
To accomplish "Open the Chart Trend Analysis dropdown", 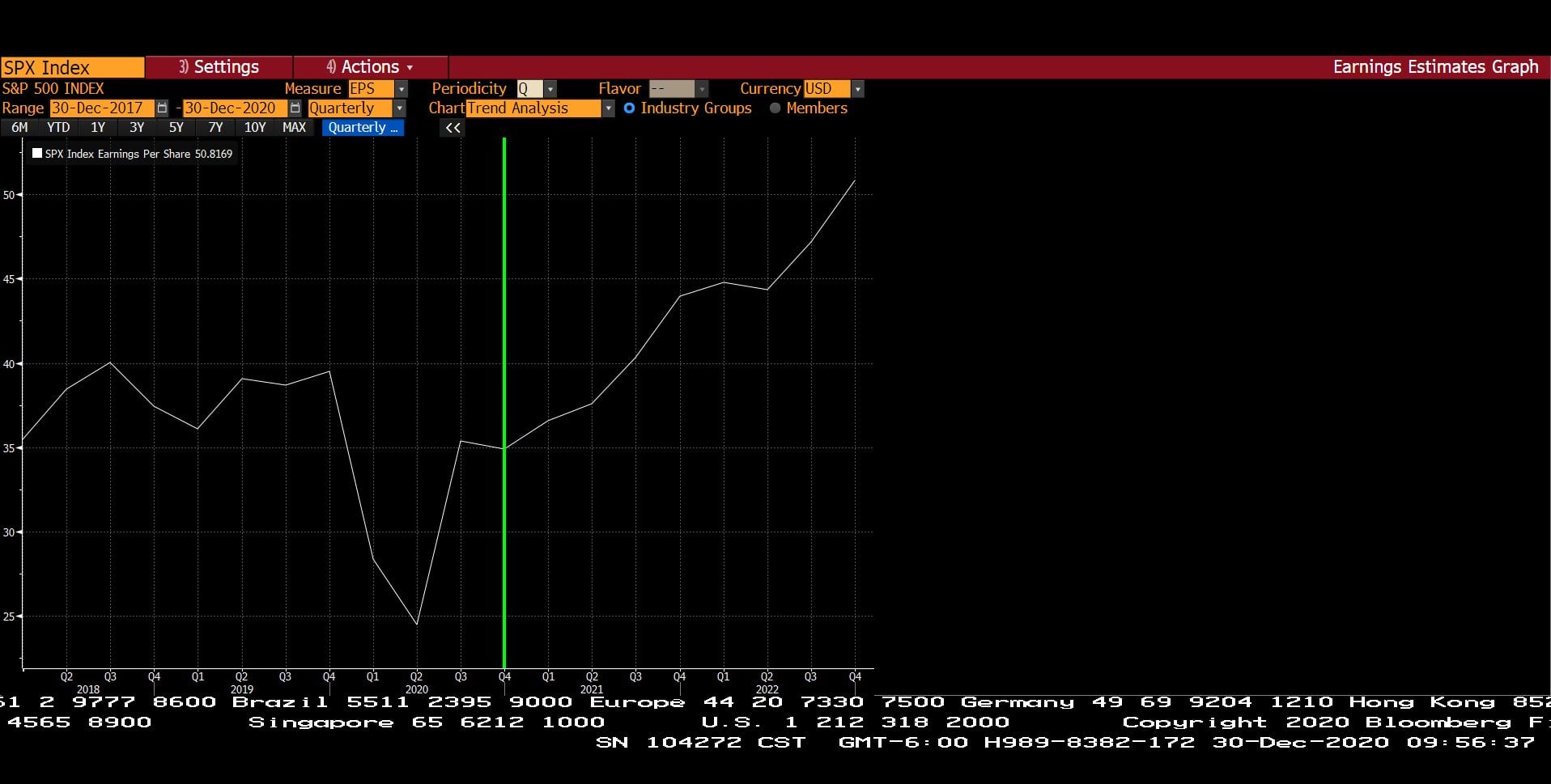I will [x=608, y=108].
